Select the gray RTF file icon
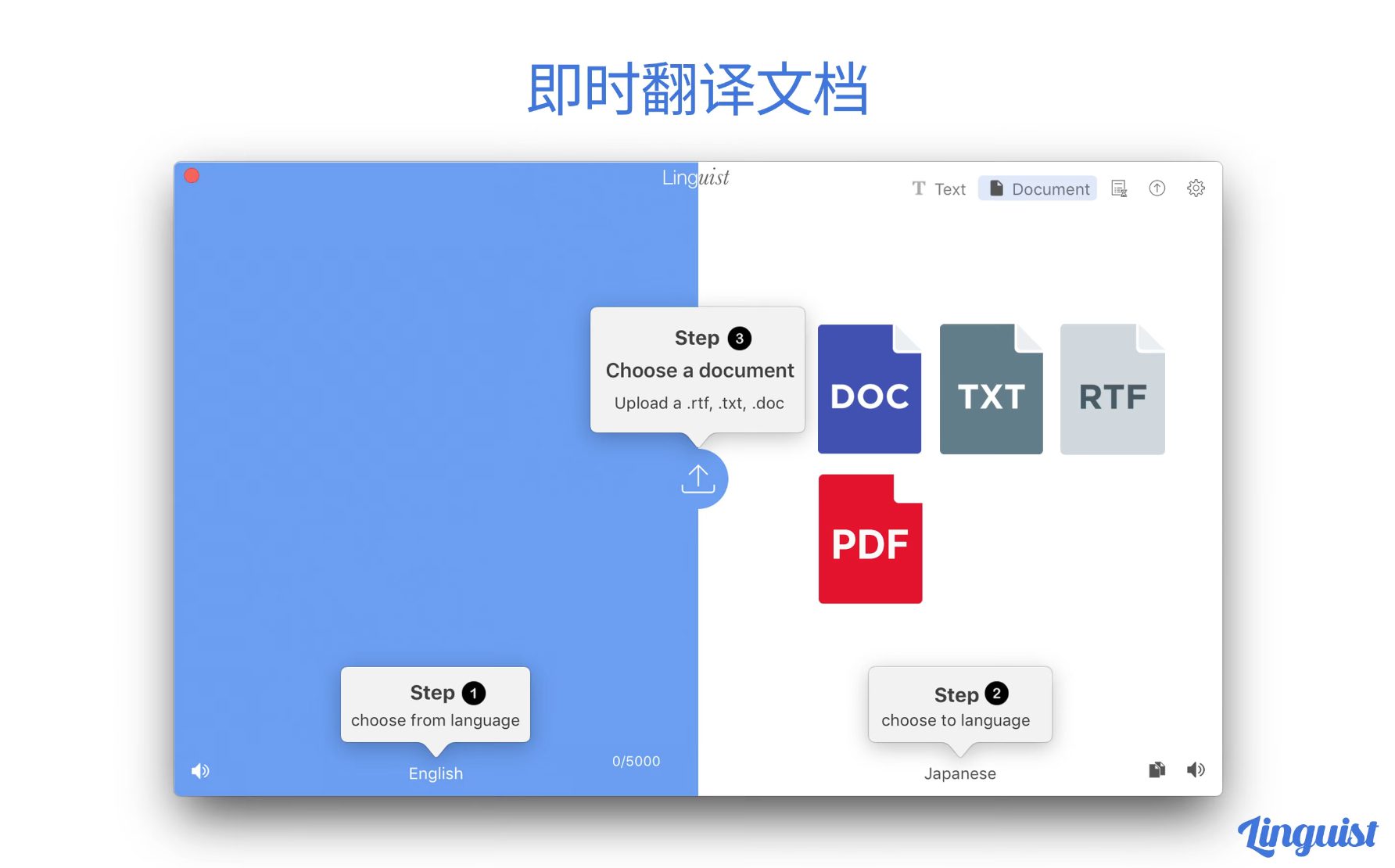 (1112, 389)
